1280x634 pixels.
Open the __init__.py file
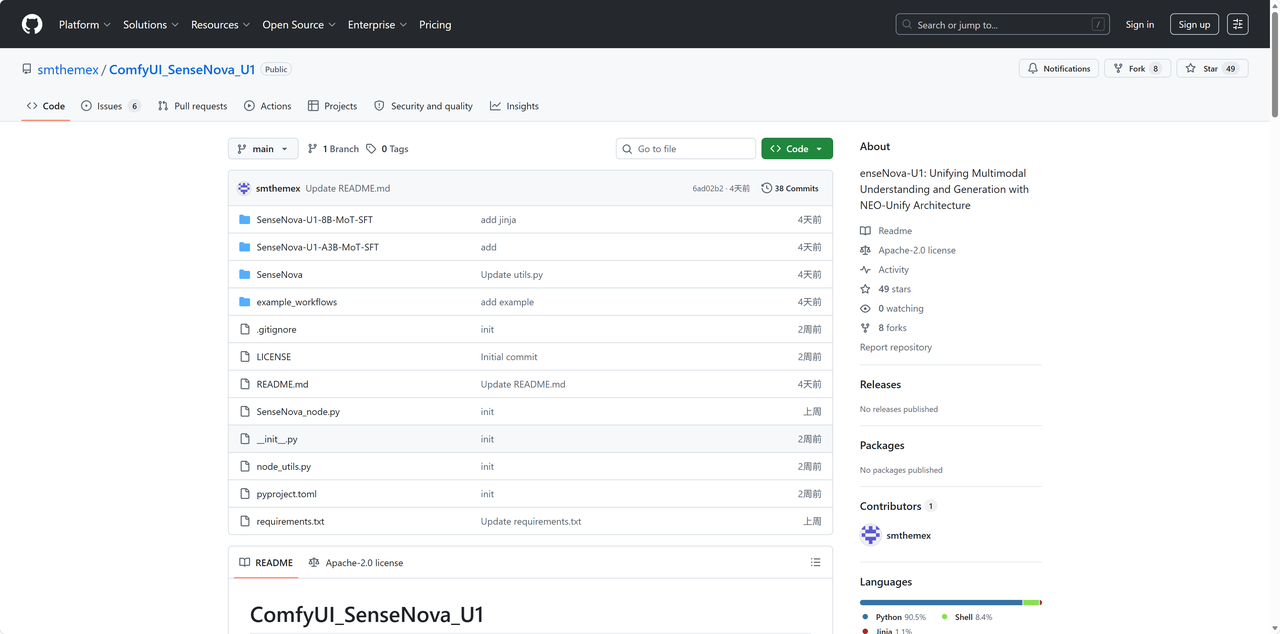[x=277, y=439]
